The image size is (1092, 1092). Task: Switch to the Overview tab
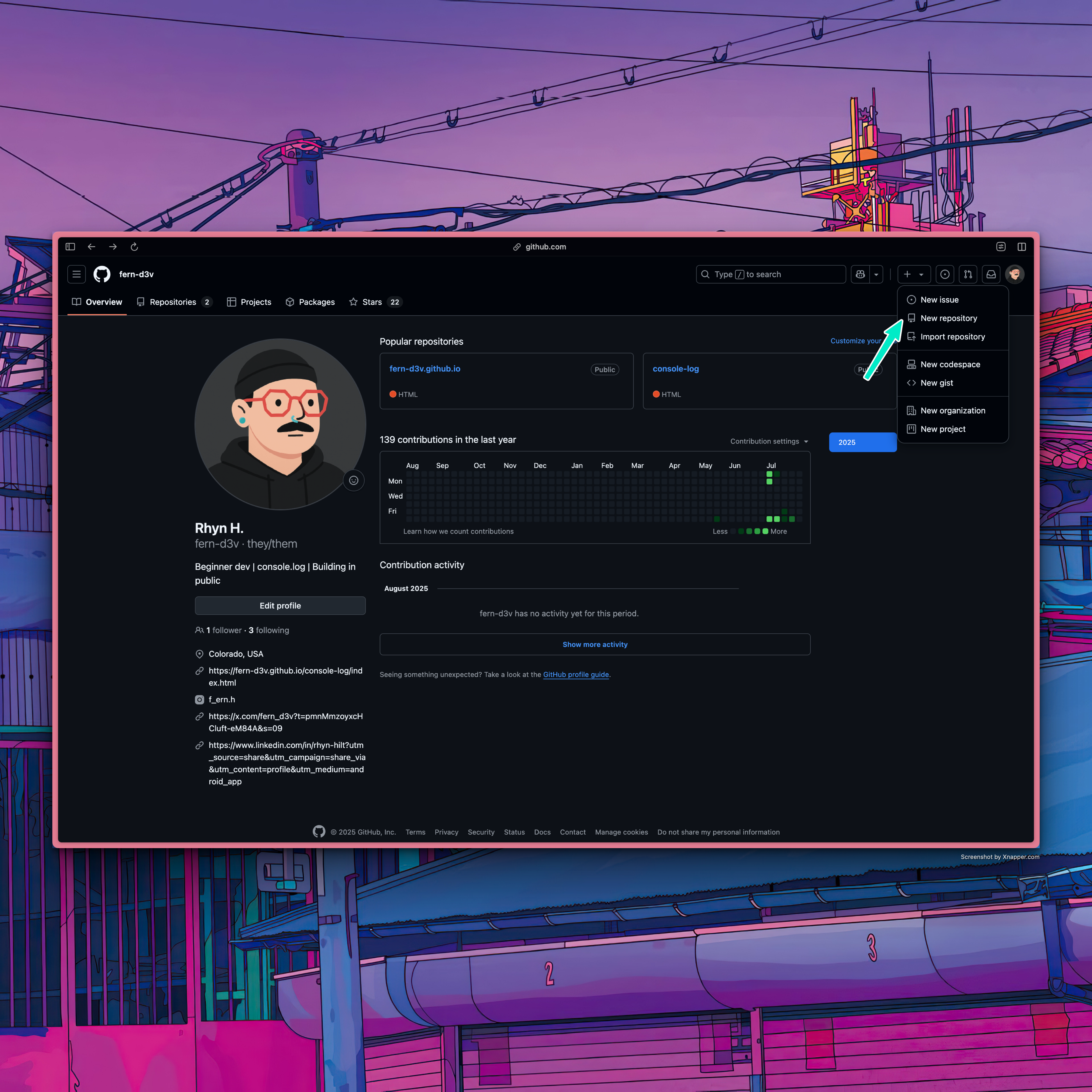[97, 302]
